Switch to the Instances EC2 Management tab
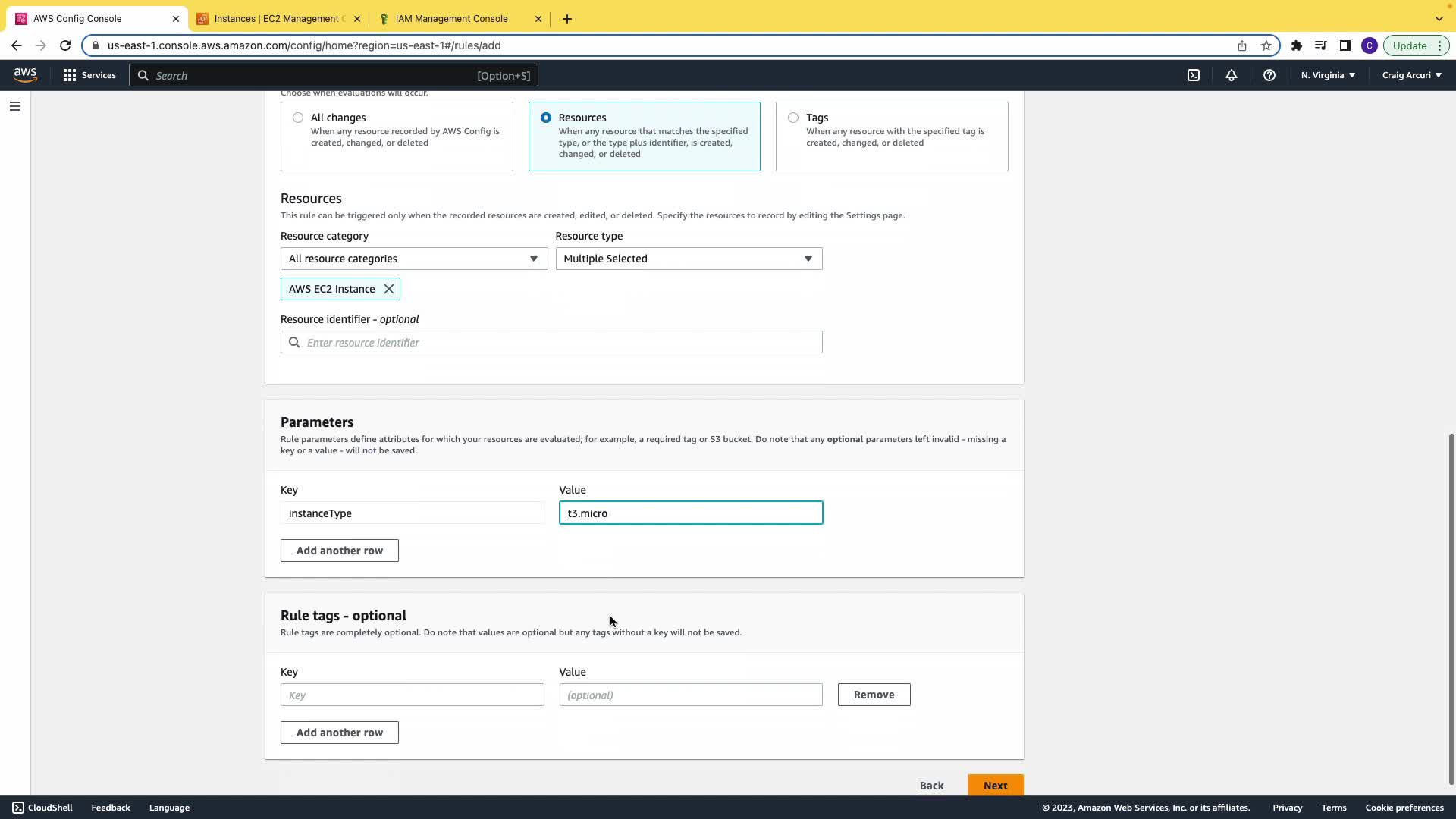 click(x=277, y=19)
